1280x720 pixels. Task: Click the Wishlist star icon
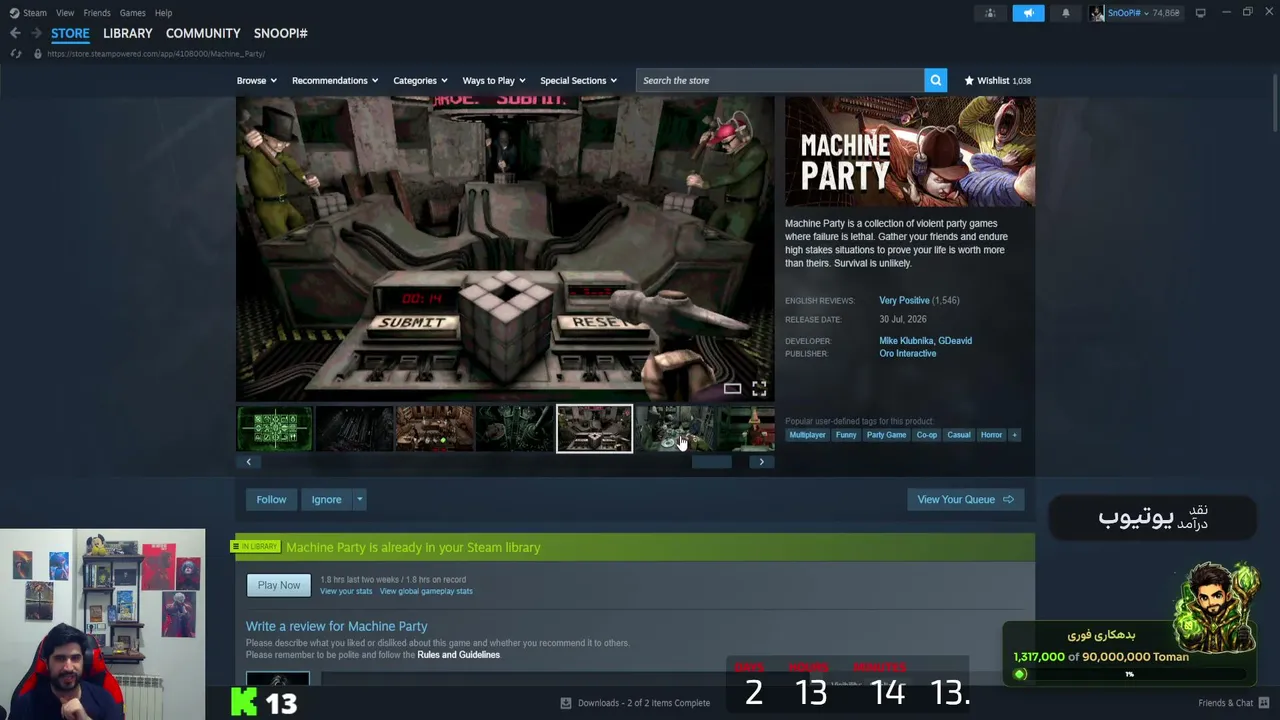point(969,80)
